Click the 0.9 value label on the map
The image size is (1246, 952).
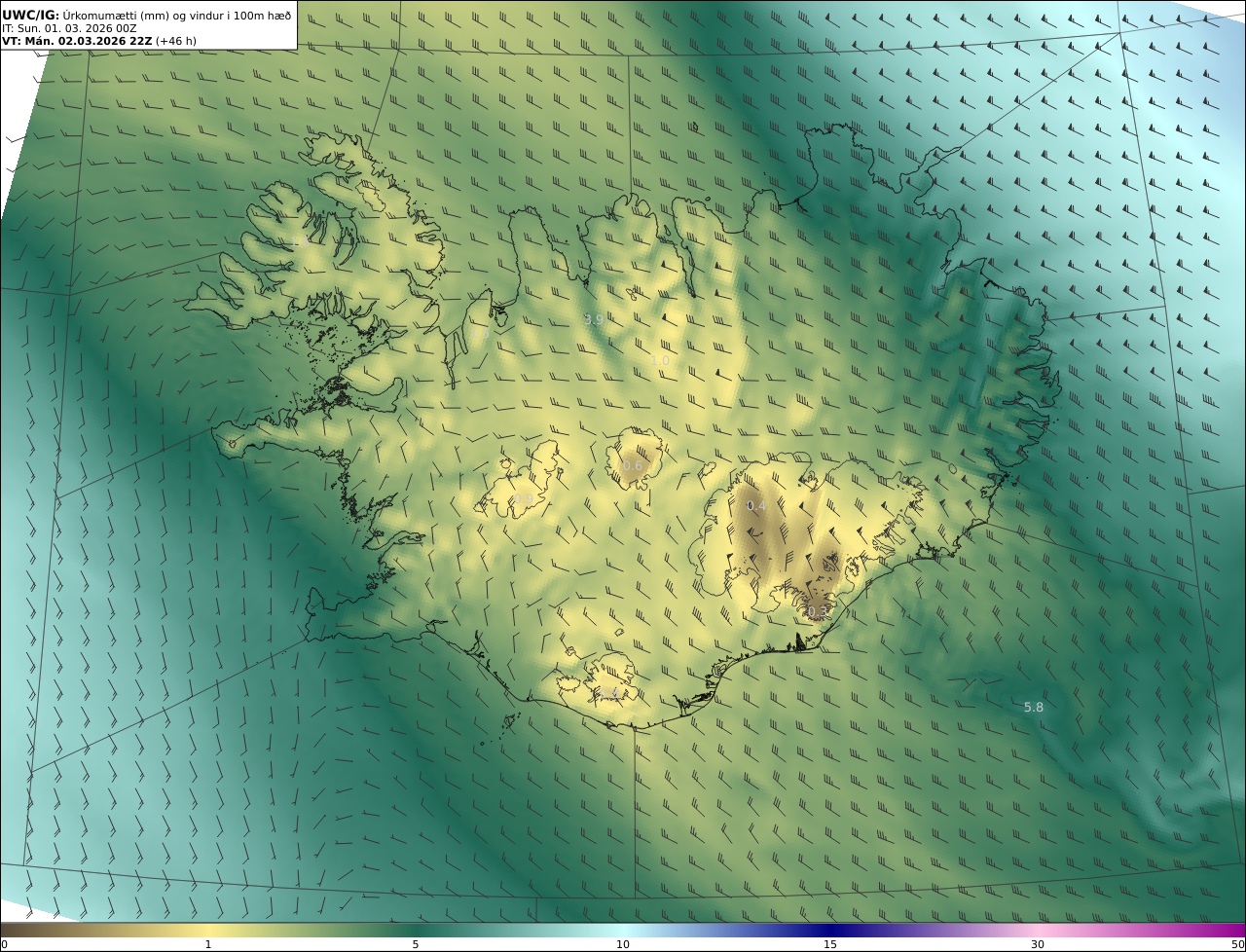tap(524, 498)
